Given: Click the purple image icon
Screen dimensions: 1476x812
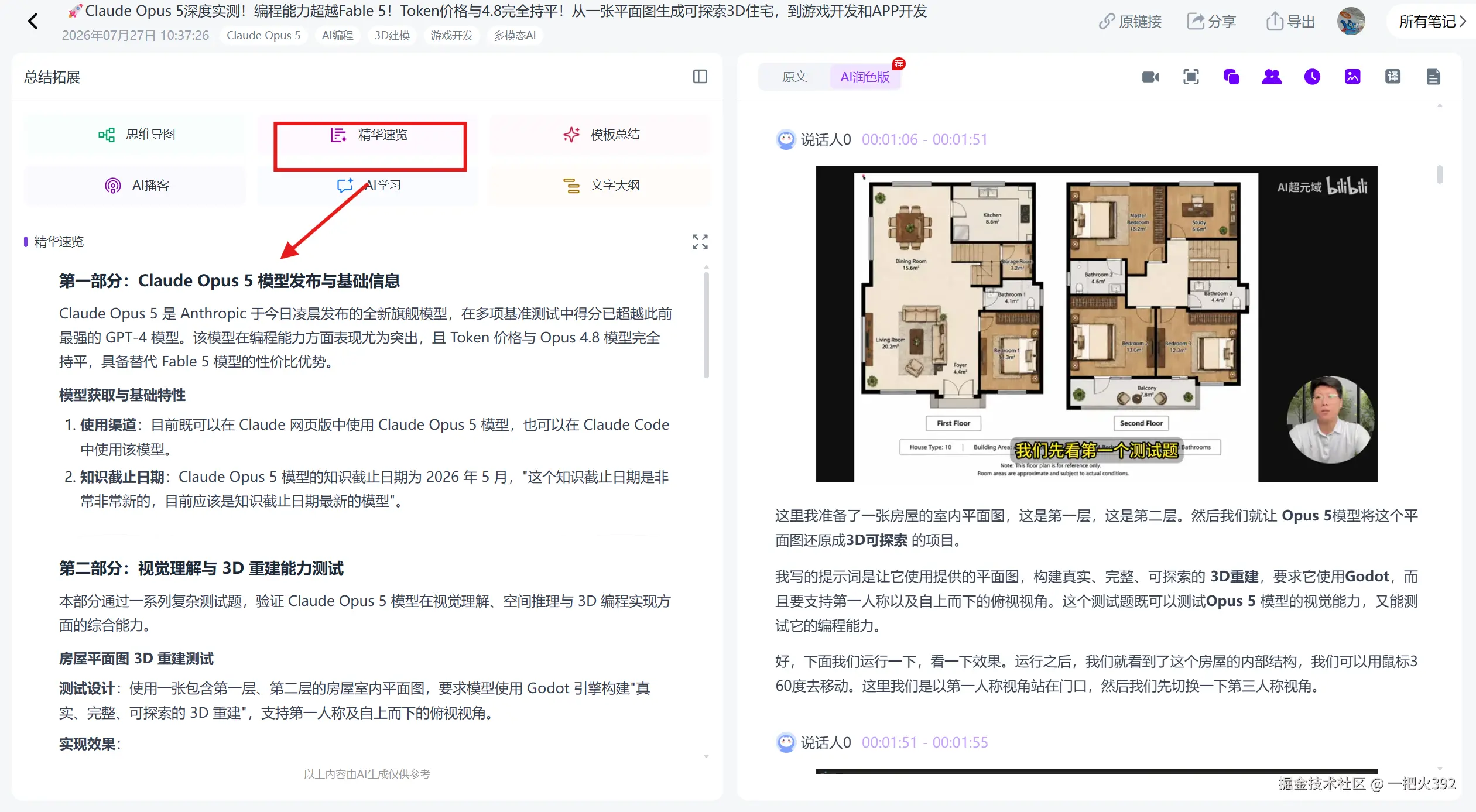Looking at the screenshot, I should tap(1352, 77).
